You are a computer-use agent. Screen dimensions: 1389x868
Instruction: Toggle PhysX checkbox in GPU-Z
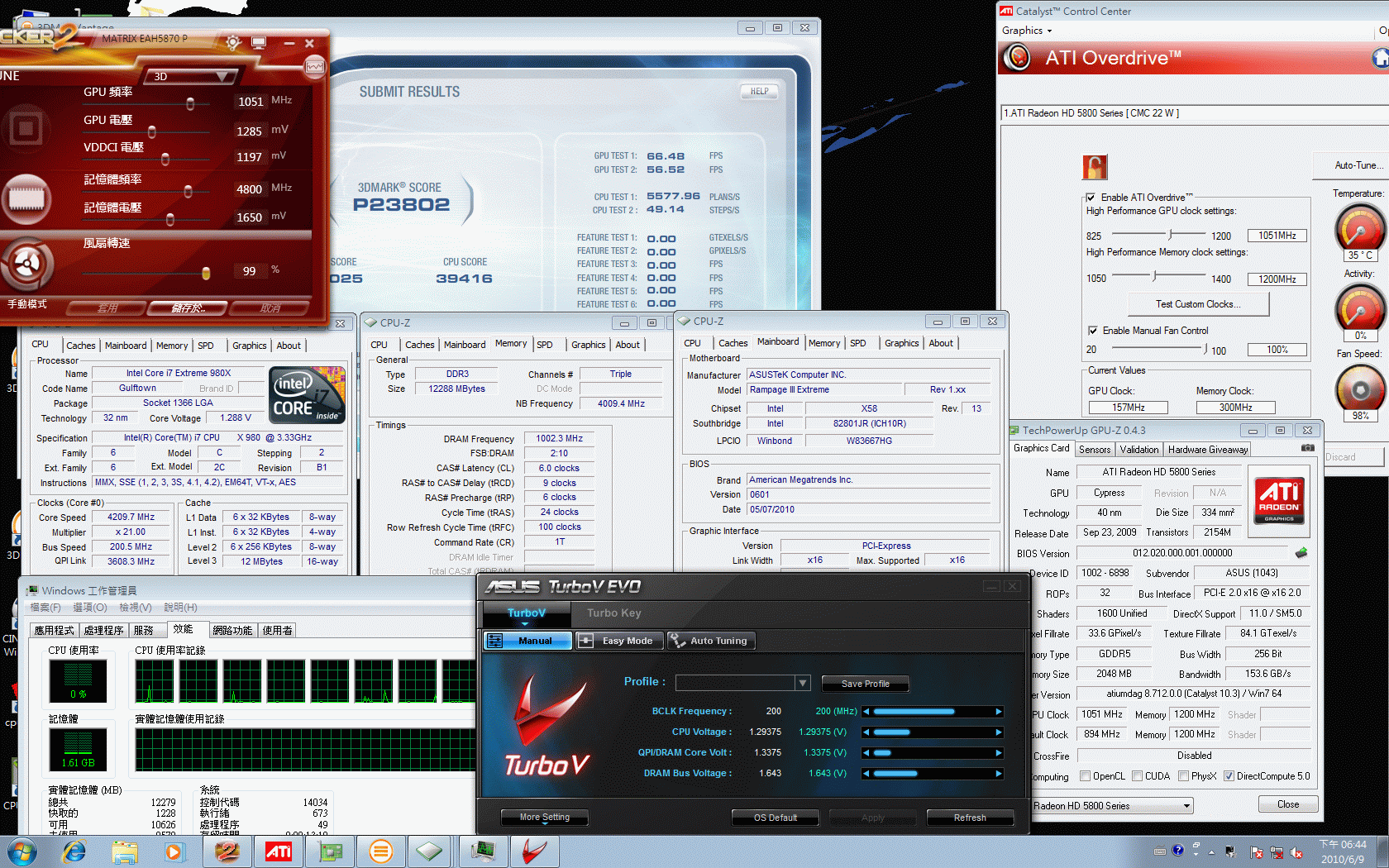1183,776
